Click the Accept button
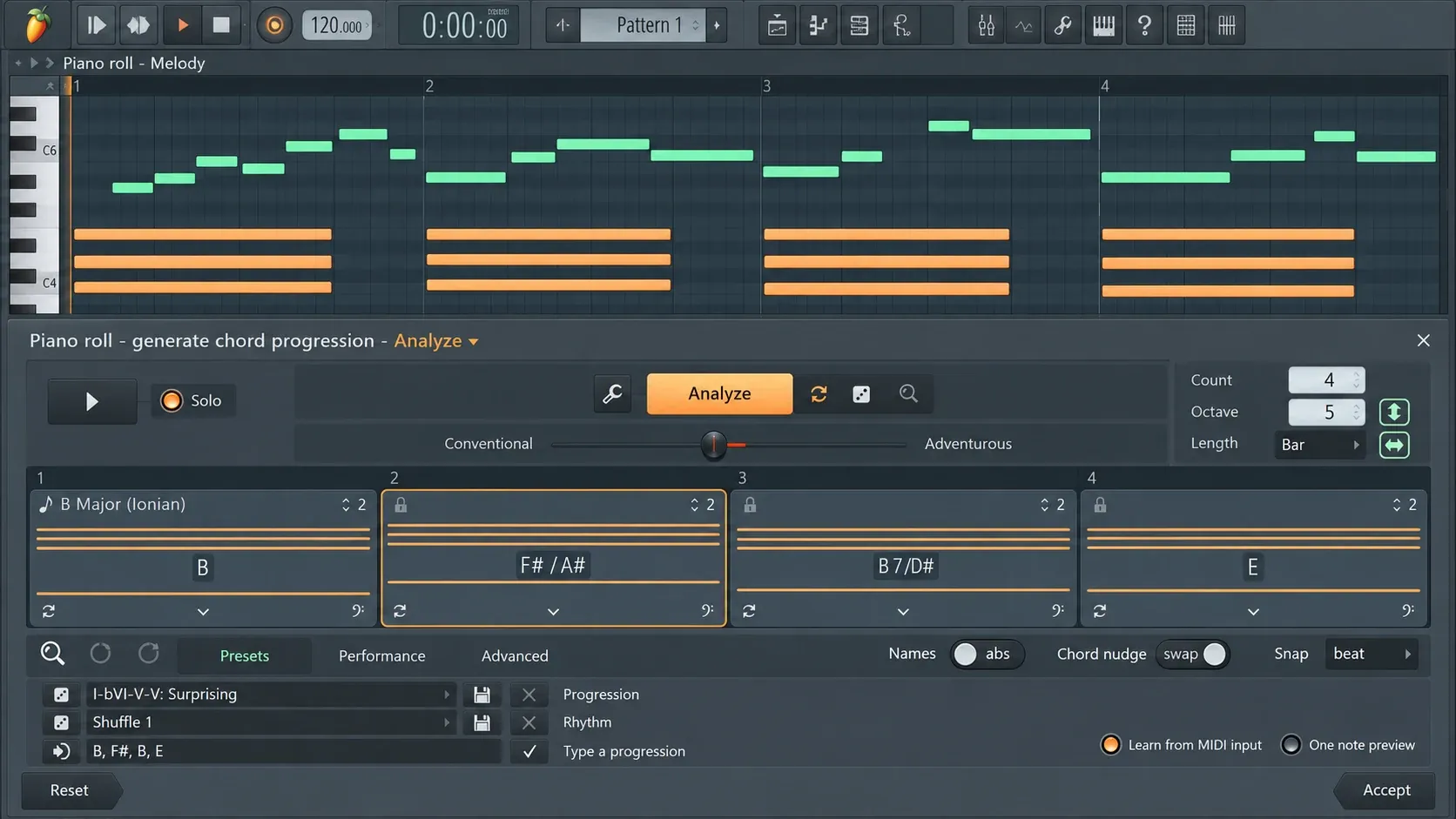The image size is (1456, 819). 1385,790
